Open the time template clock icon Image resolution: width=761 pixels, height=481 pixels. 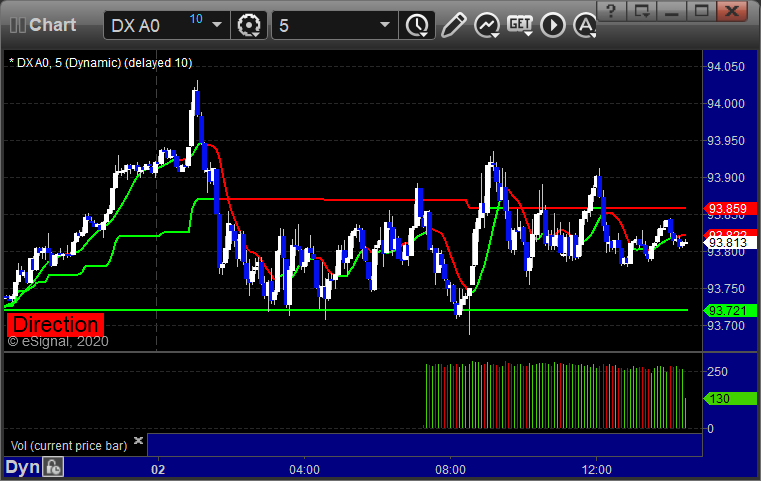click(417, 25)
